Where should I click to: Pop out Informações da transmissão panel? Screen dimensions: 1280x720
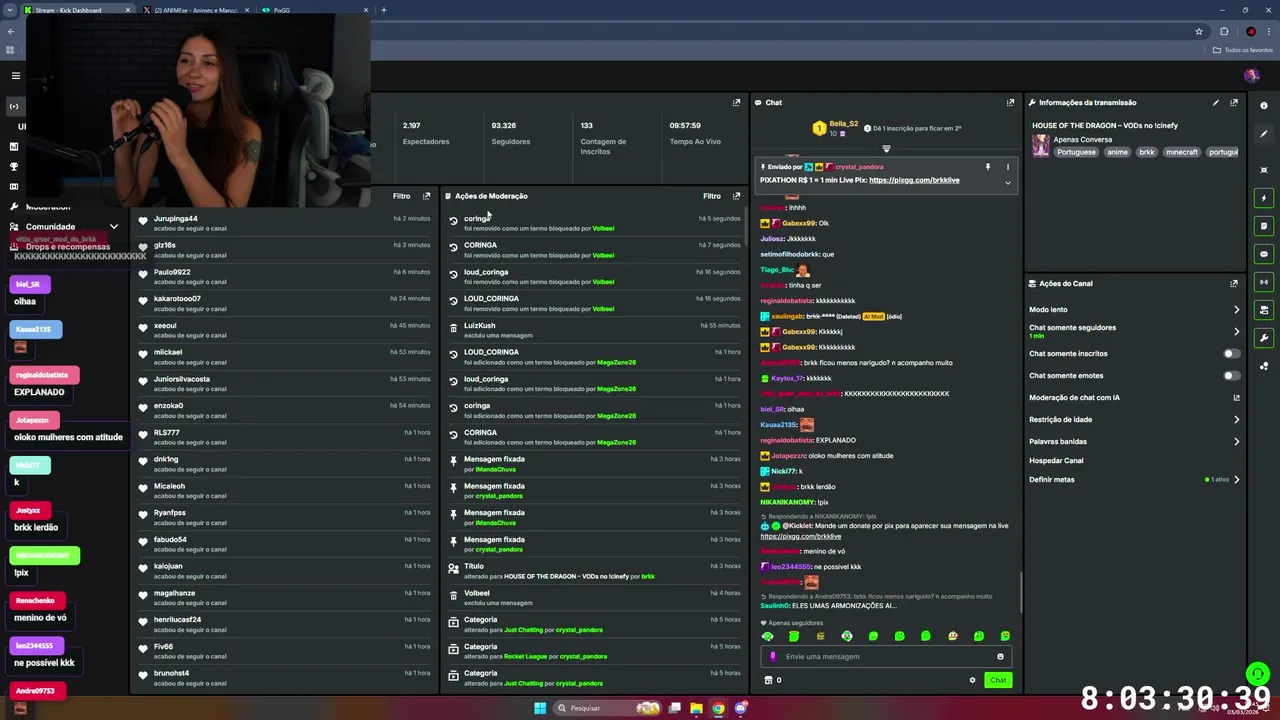[x=1234, y=102]
